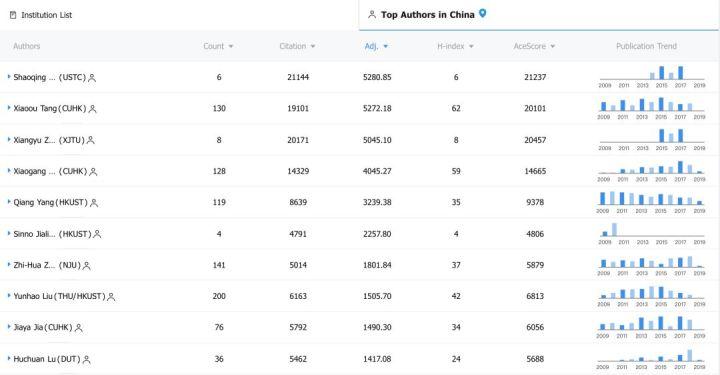
Task: Open profile icon for Qiang Yang (HKUST)
Action: point(94,202)
